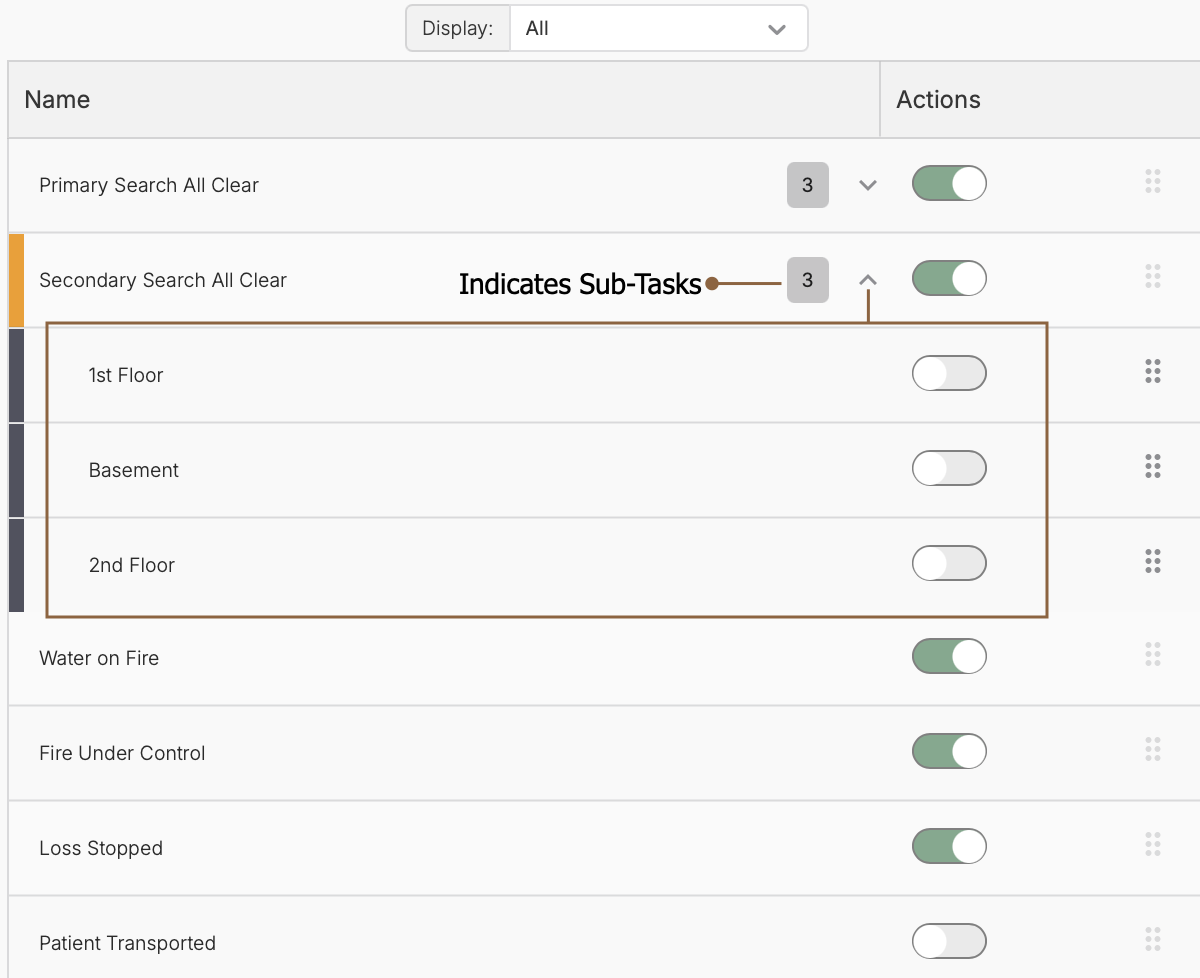Click drag handle for Loss Stopped row
The width and height of the screenshot is (1200, 978).
click(x=1152, y=844)
